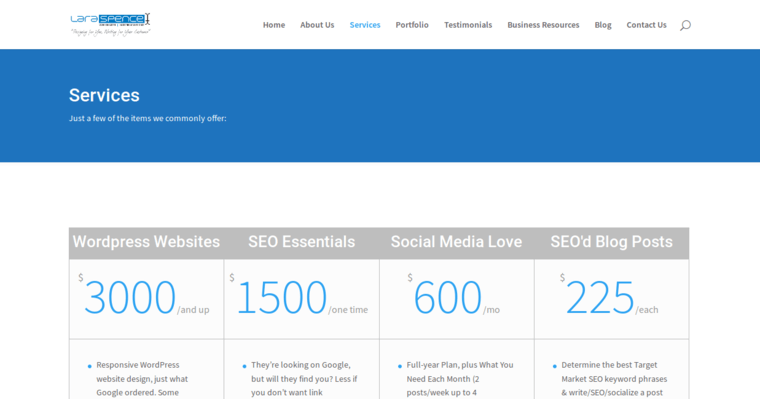Click the SEO Essentials plan header
The width and height of the screenshot is (760, 399).
click(x=301, y=242)
